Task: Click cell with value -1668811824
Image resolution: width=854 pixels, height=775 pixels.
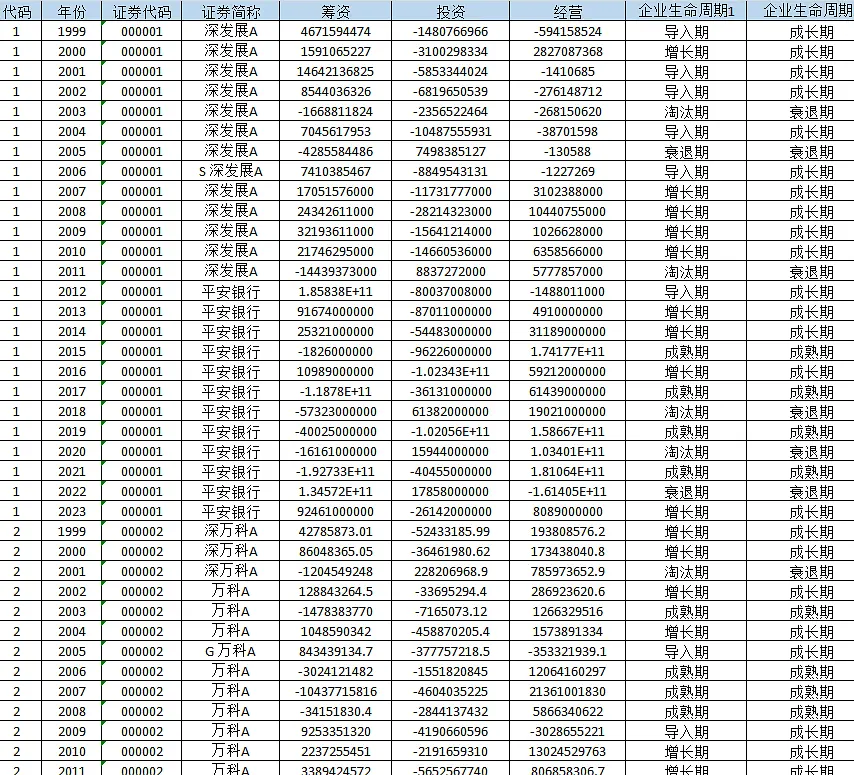Action: pyautogui.click(x=336, y=112)
